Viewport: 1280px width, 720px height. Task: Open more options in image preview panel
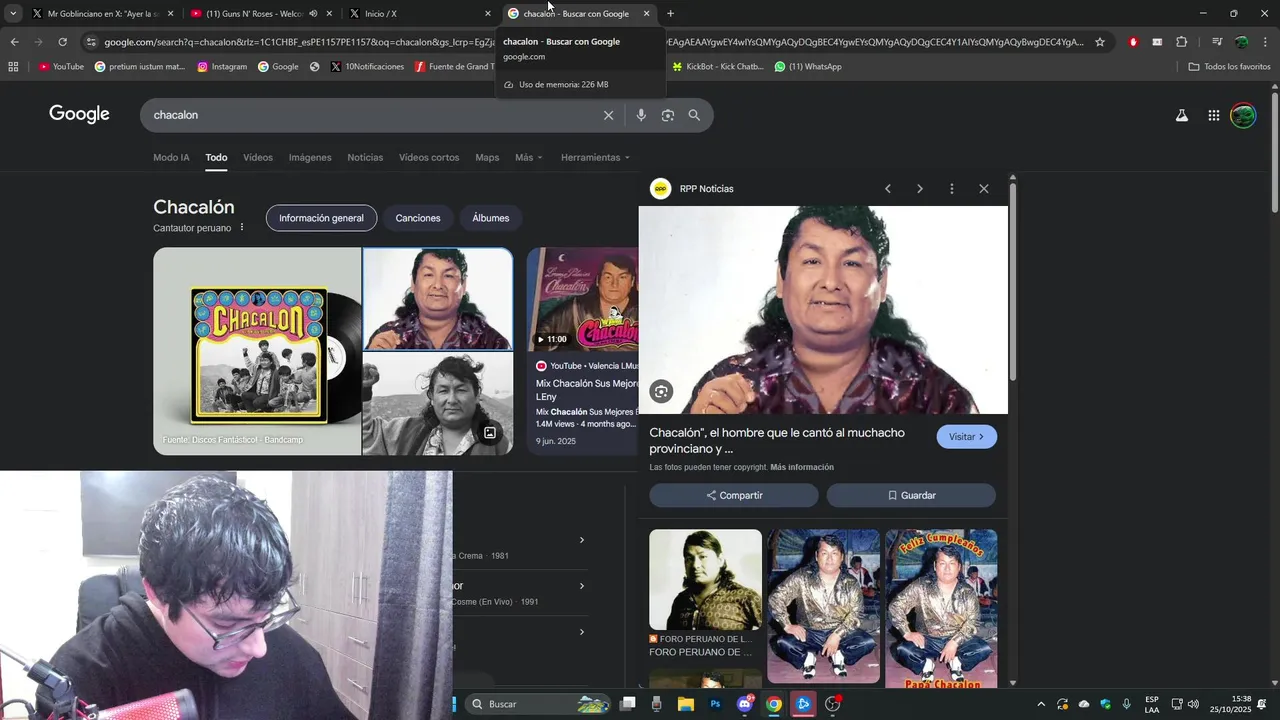click(951, 188)
